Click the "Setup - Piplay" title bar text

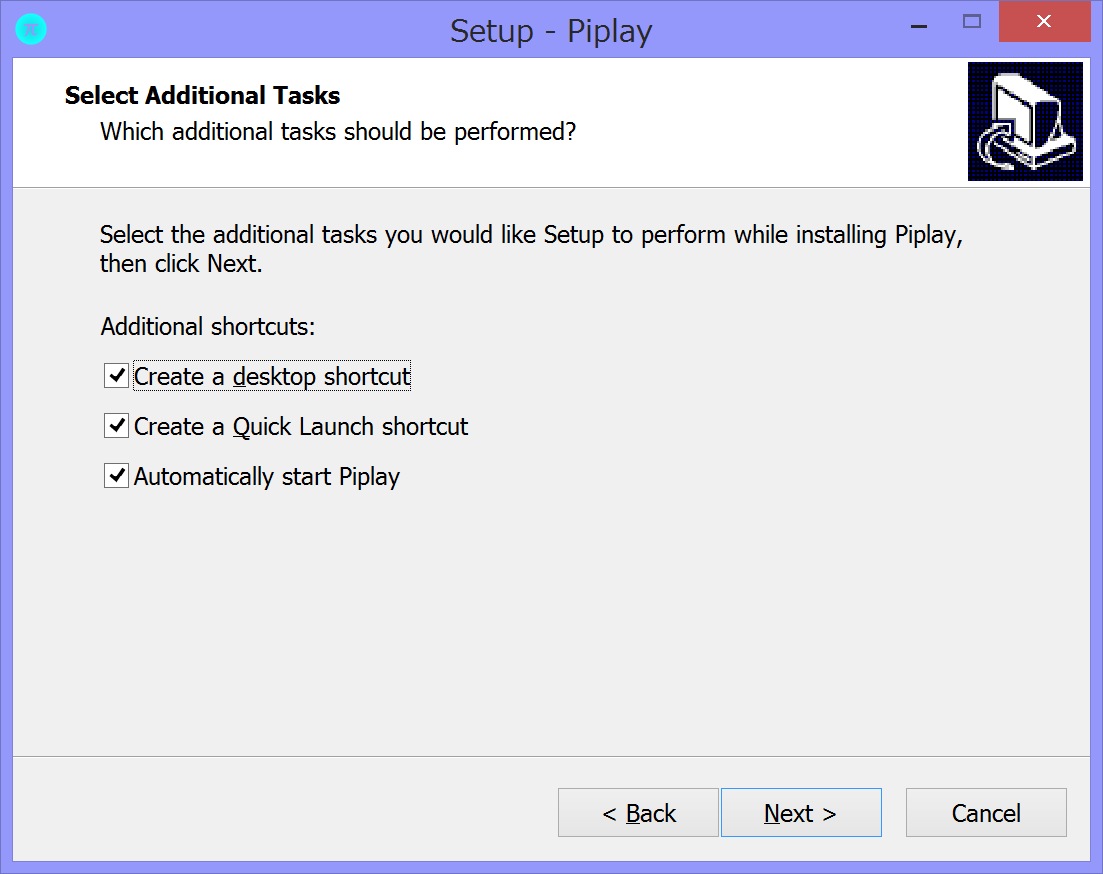[x=551, y=31]
